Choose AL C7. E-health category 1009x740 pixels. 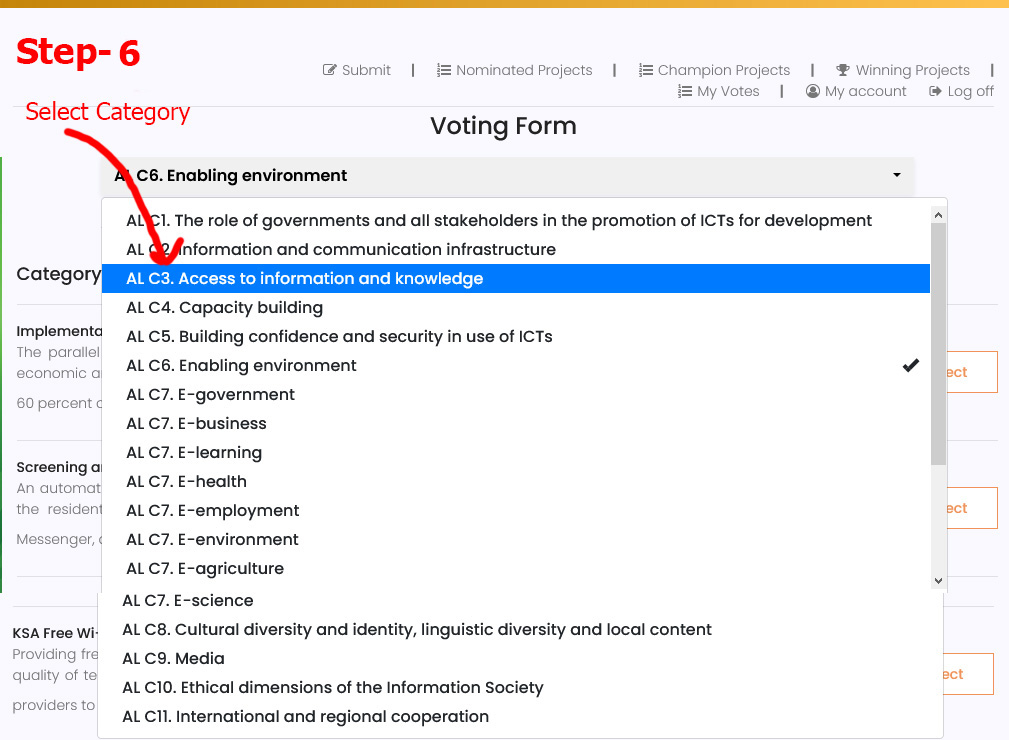click(x=515, y=481)
